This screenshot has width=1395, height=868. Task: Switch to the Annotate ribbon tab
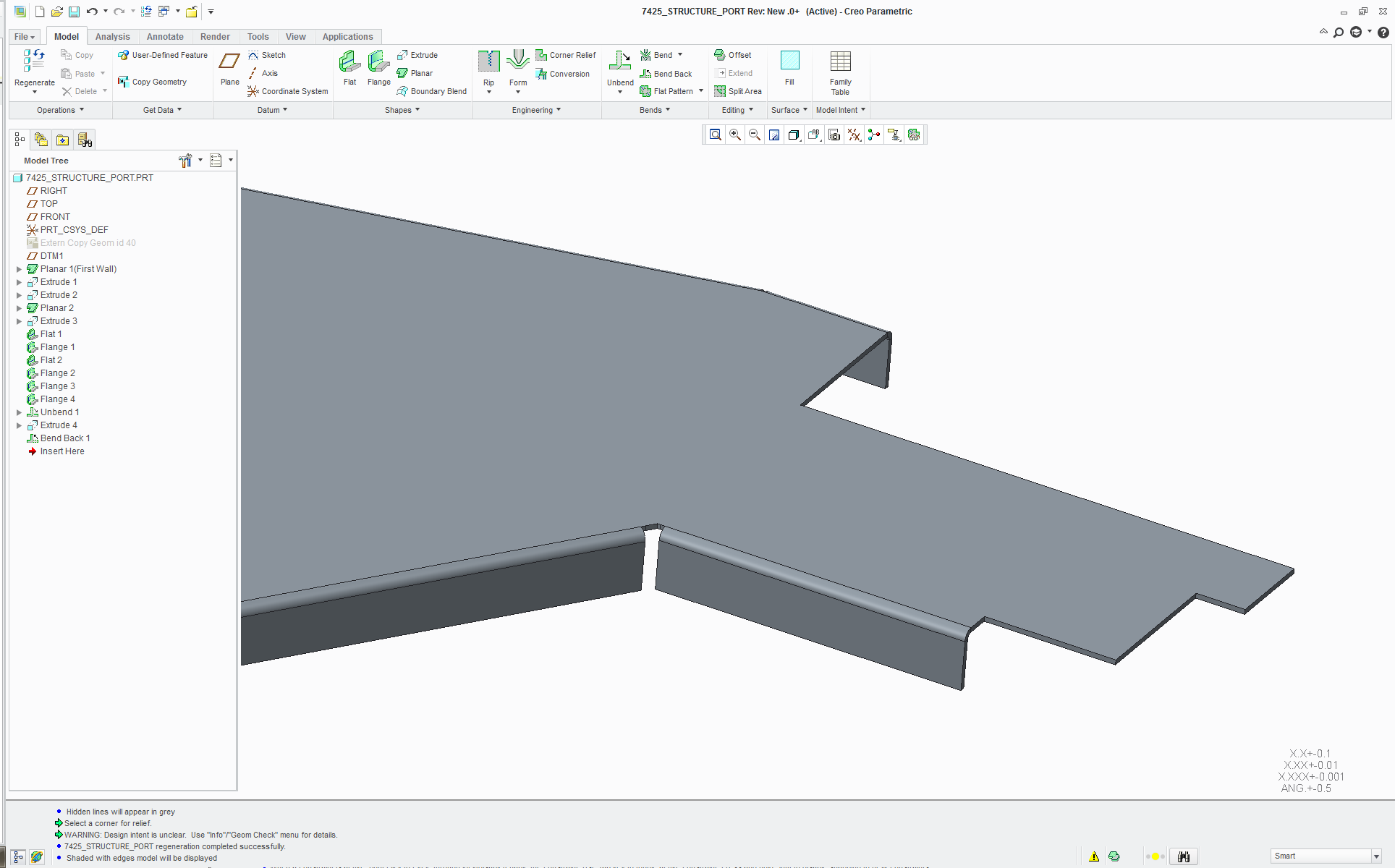(165, 37)
